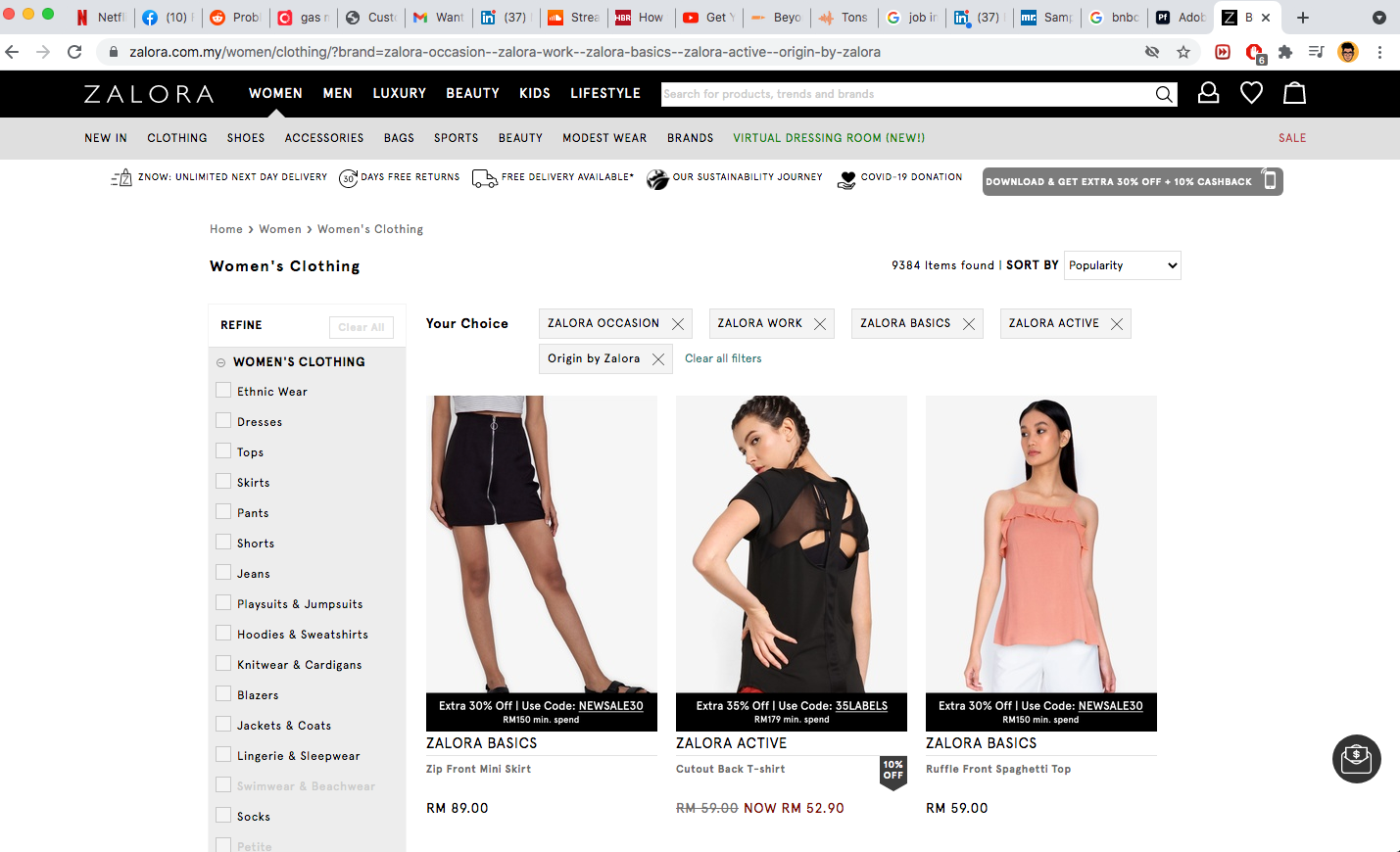Click the search magnifier icon
The width and height of the screenshot is (1400, 852).
pyautogui.click(x=1163, y=94)
